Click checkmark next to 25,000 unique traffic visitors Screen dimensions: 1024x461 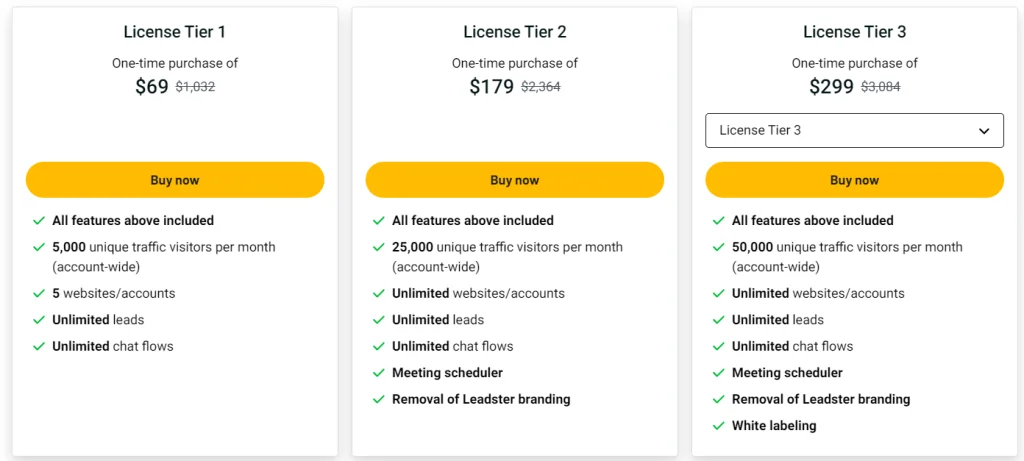click(x=379, y=247)
